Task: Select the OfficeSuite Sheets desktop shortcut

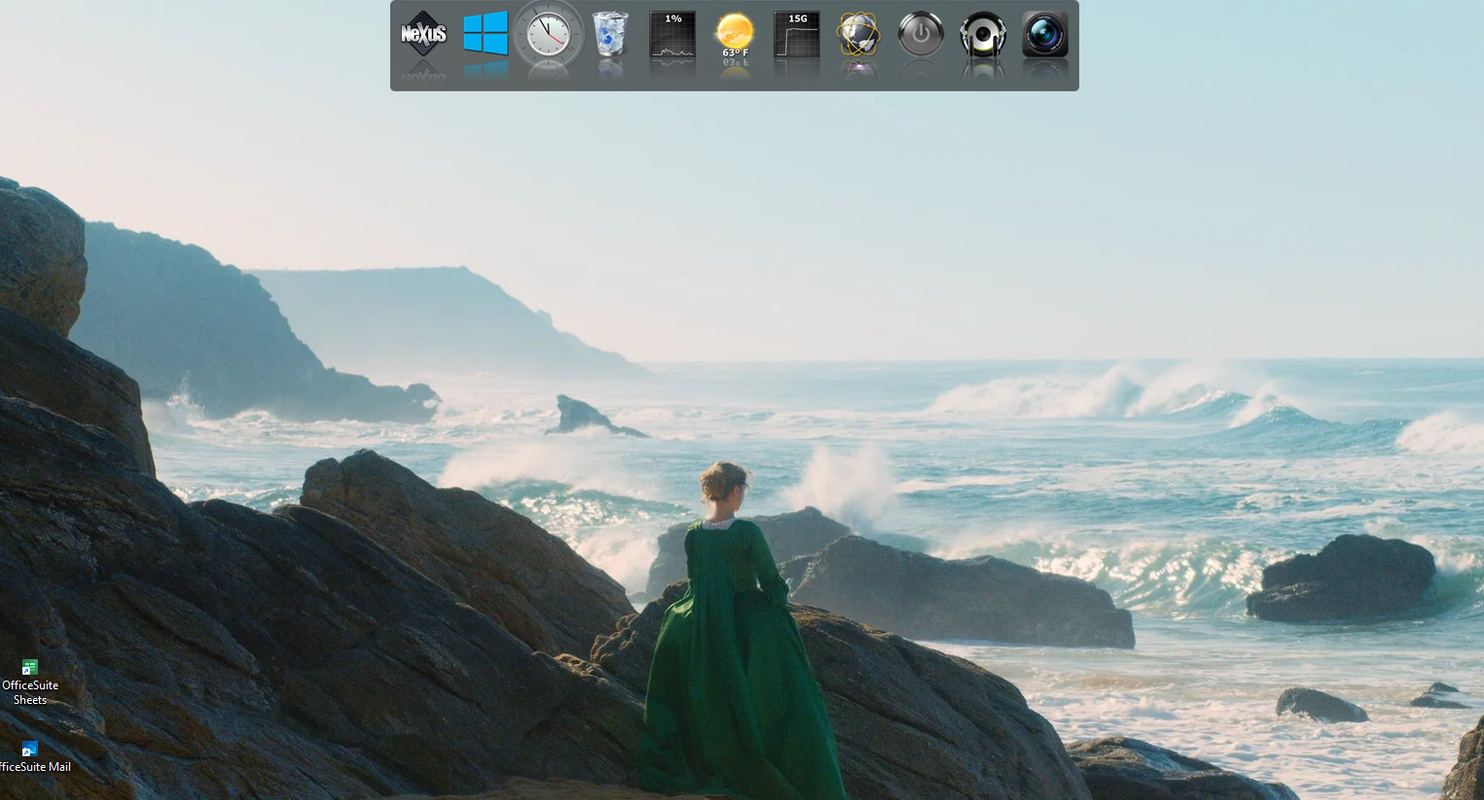Action: [29, 683]
